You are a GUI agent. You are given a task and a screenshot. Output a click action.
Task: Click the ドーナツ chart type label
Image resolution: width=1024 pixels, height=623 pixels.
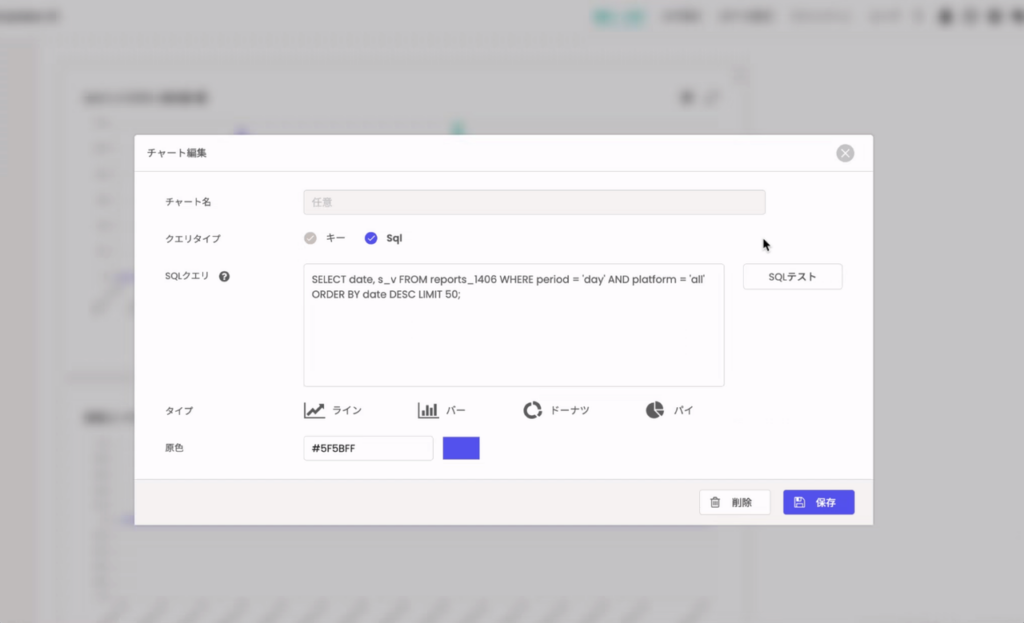click(570, 410)
